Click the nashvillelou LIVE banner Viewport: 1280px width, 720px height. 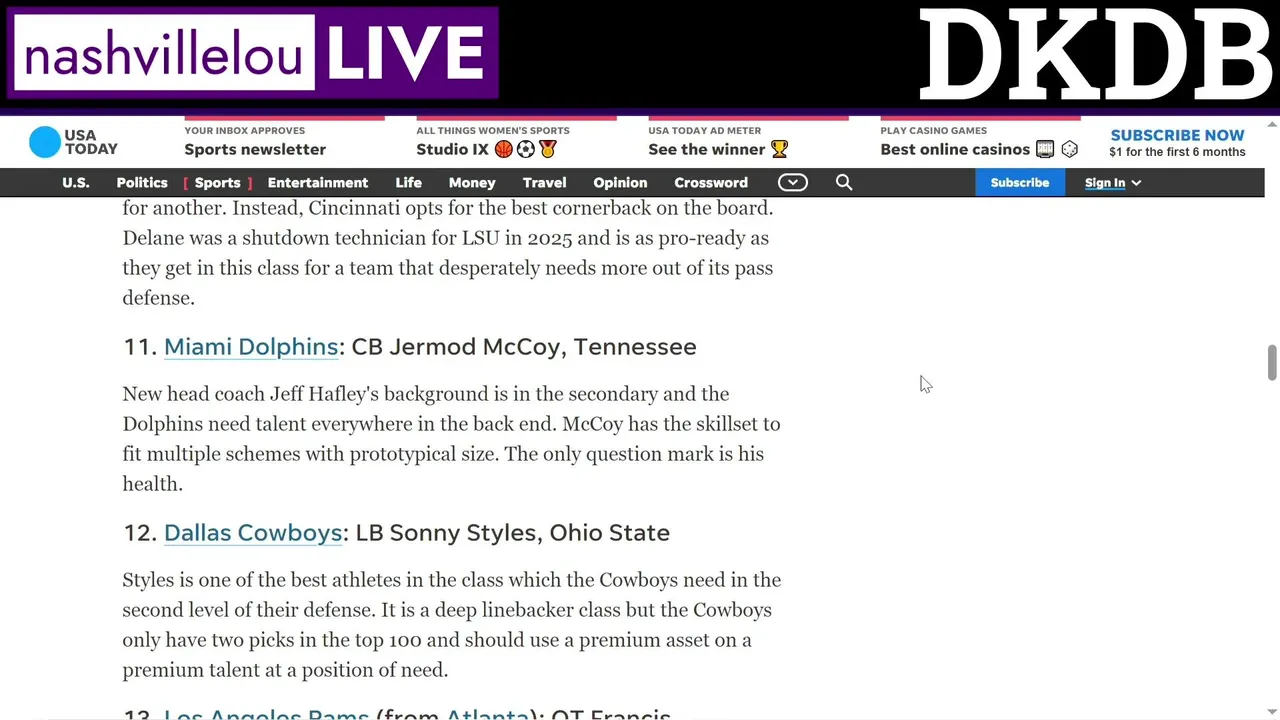pos(253,53)
